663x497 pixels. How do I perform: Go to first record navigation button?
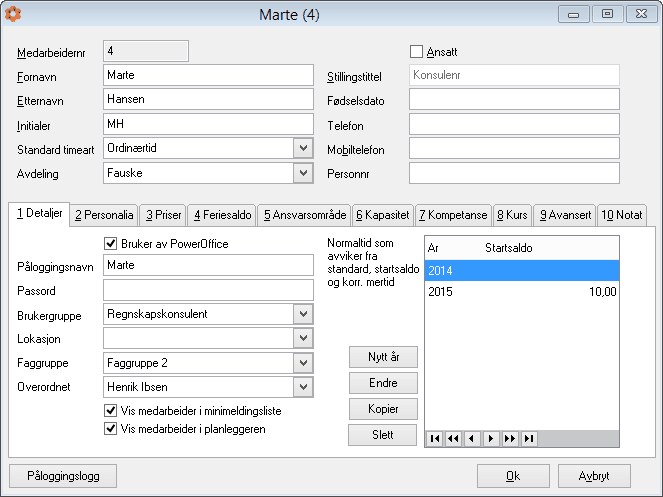point(435,439)
